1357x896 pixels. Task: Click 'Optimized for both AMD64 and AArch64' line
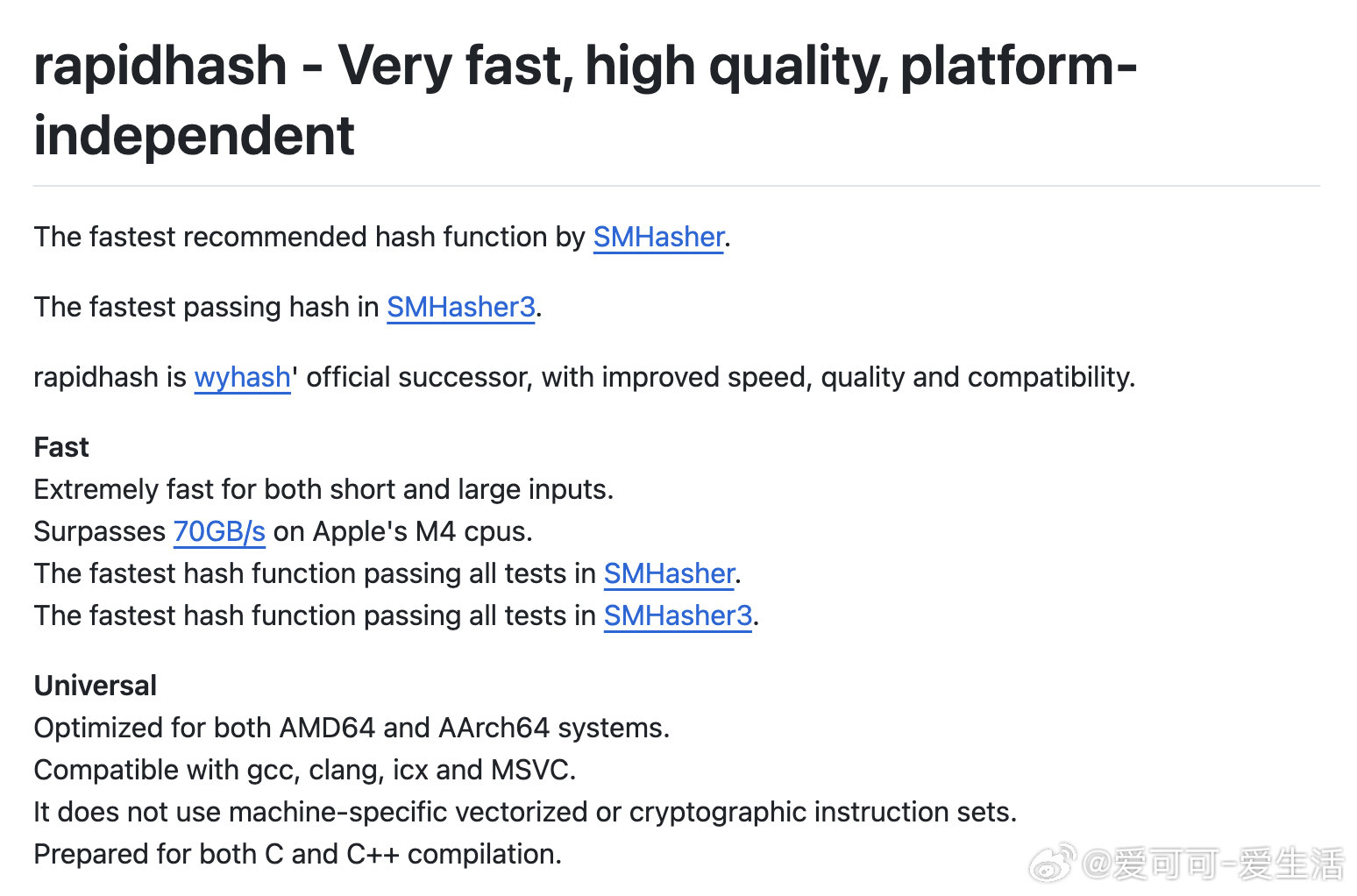click(352, 728)
